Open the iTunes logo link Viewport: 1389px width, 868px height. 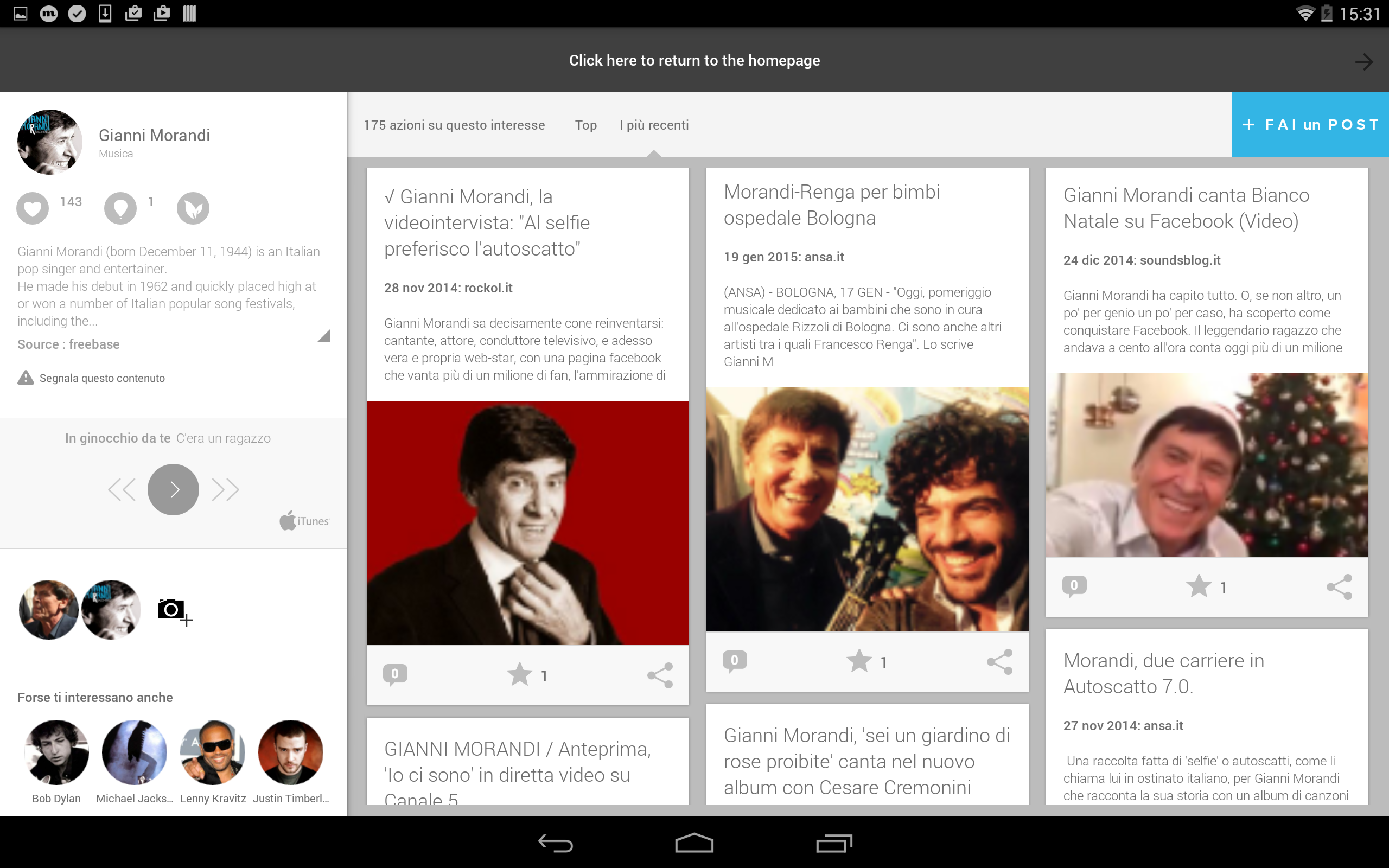point(304,521)
